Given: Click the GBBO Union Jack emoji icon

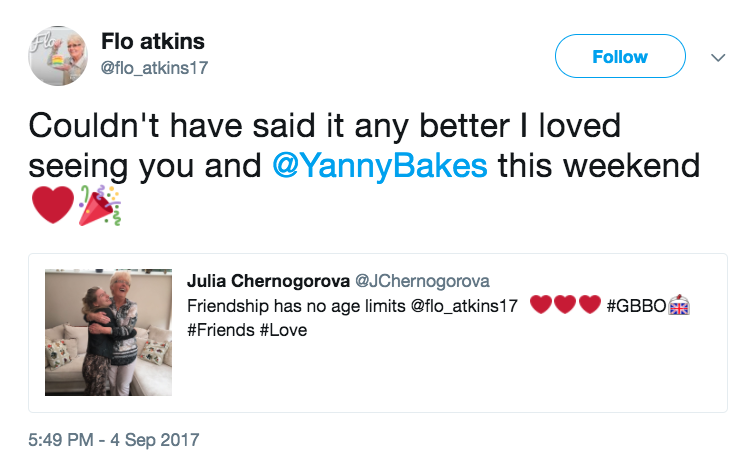Looking at the screenshot, I should (679, 305).
